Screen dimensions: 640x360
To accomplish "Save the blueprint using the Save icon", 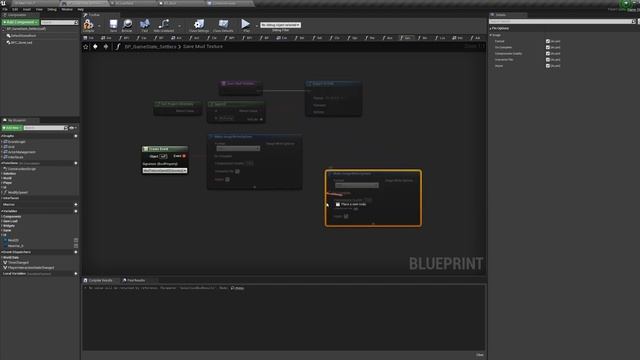I will pyautogui.click(x=113, y=24).
